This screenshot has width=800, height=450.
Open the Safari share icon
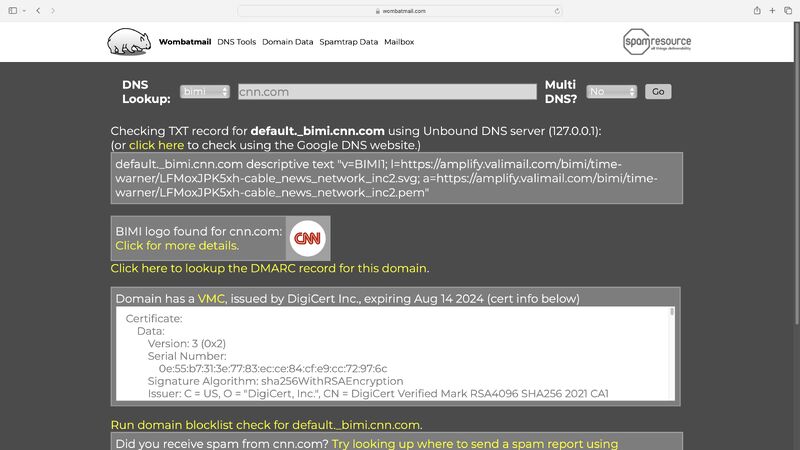coord(757,11)
